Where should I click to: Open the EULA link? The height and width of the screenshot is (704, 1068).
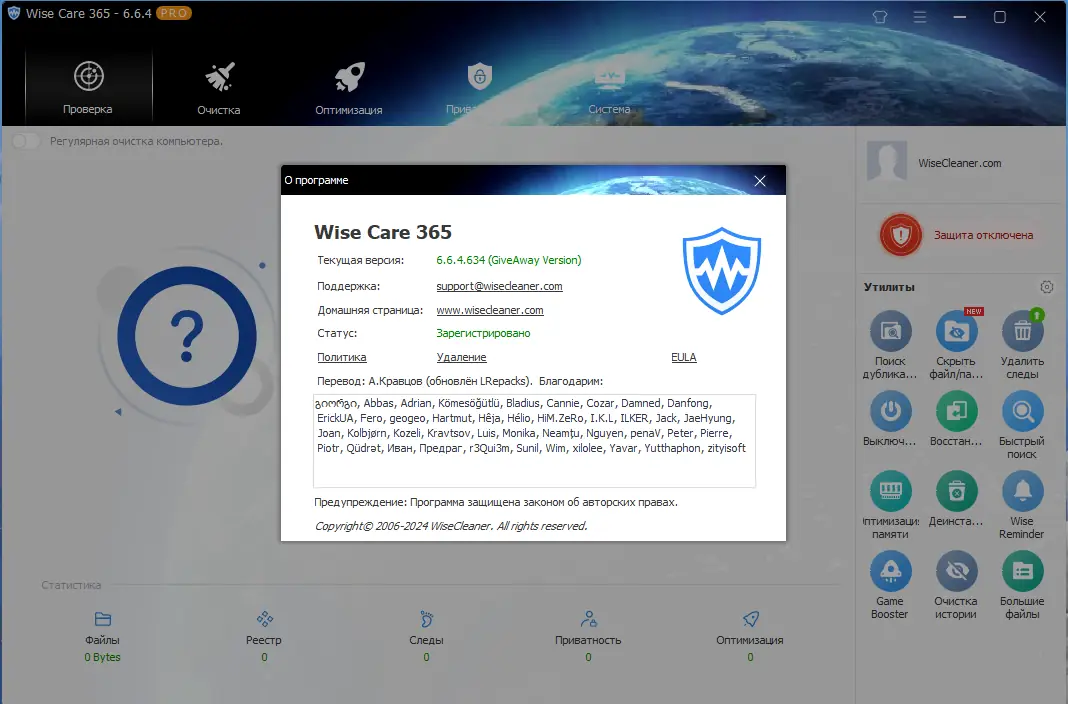[684, 357]
